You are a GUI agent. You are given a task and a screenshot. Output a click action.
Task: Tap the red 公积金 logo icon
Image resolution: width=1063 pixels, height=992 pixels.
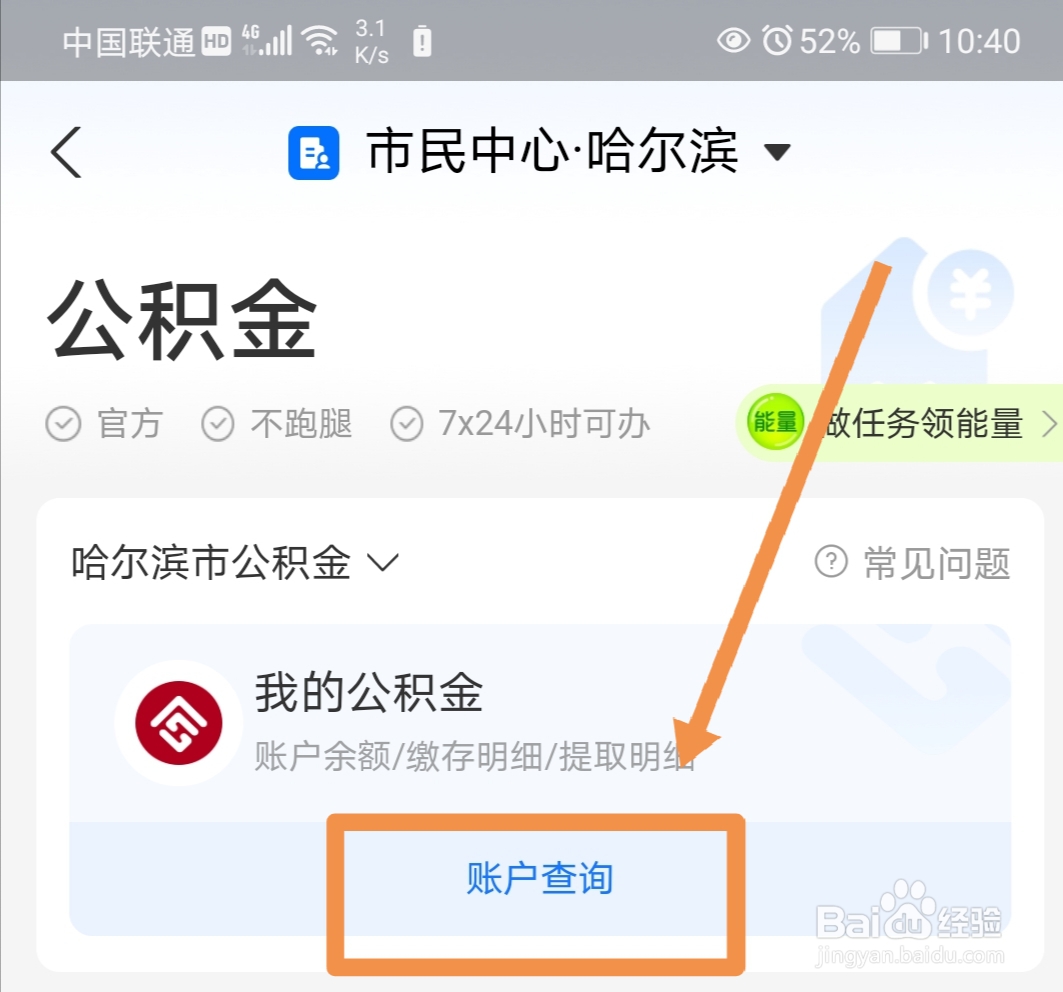coord(179,723)
